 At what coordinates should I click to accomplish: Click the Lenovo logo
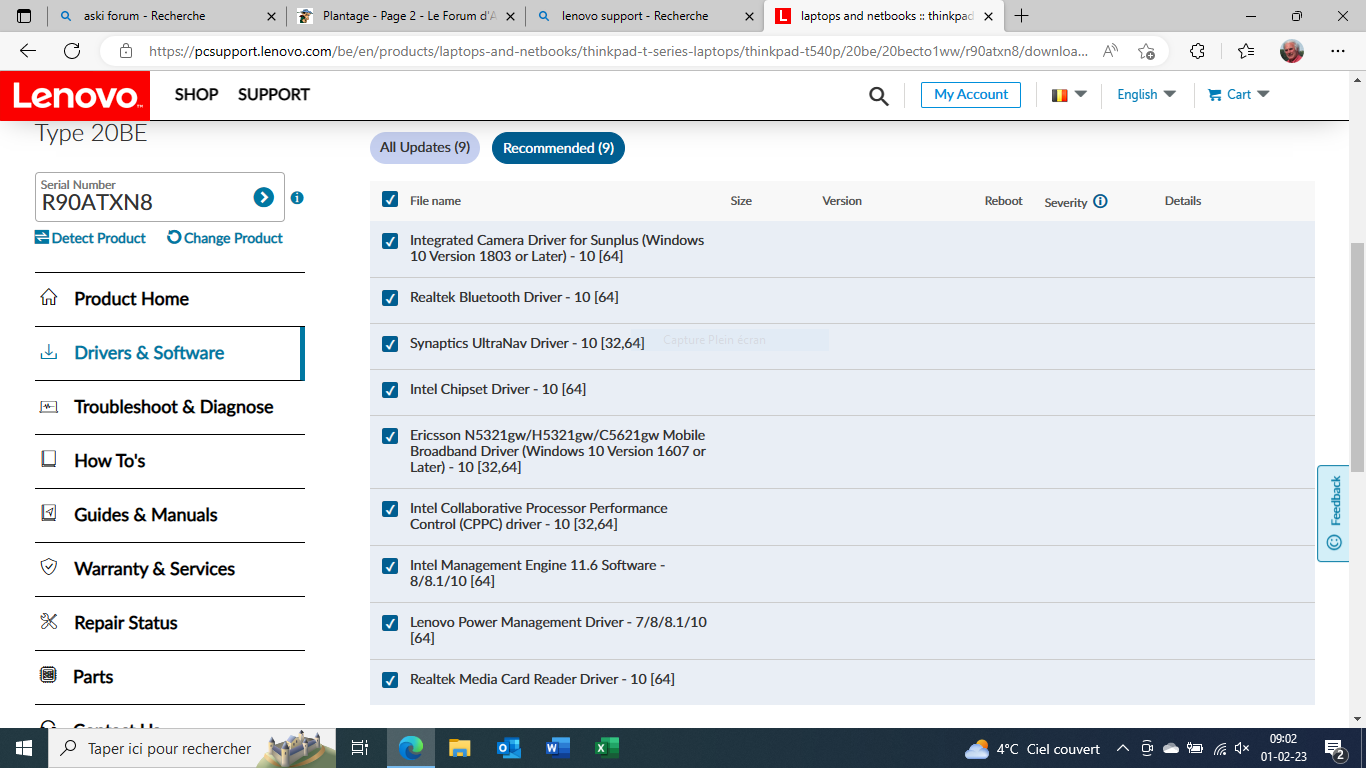point(75,96)
